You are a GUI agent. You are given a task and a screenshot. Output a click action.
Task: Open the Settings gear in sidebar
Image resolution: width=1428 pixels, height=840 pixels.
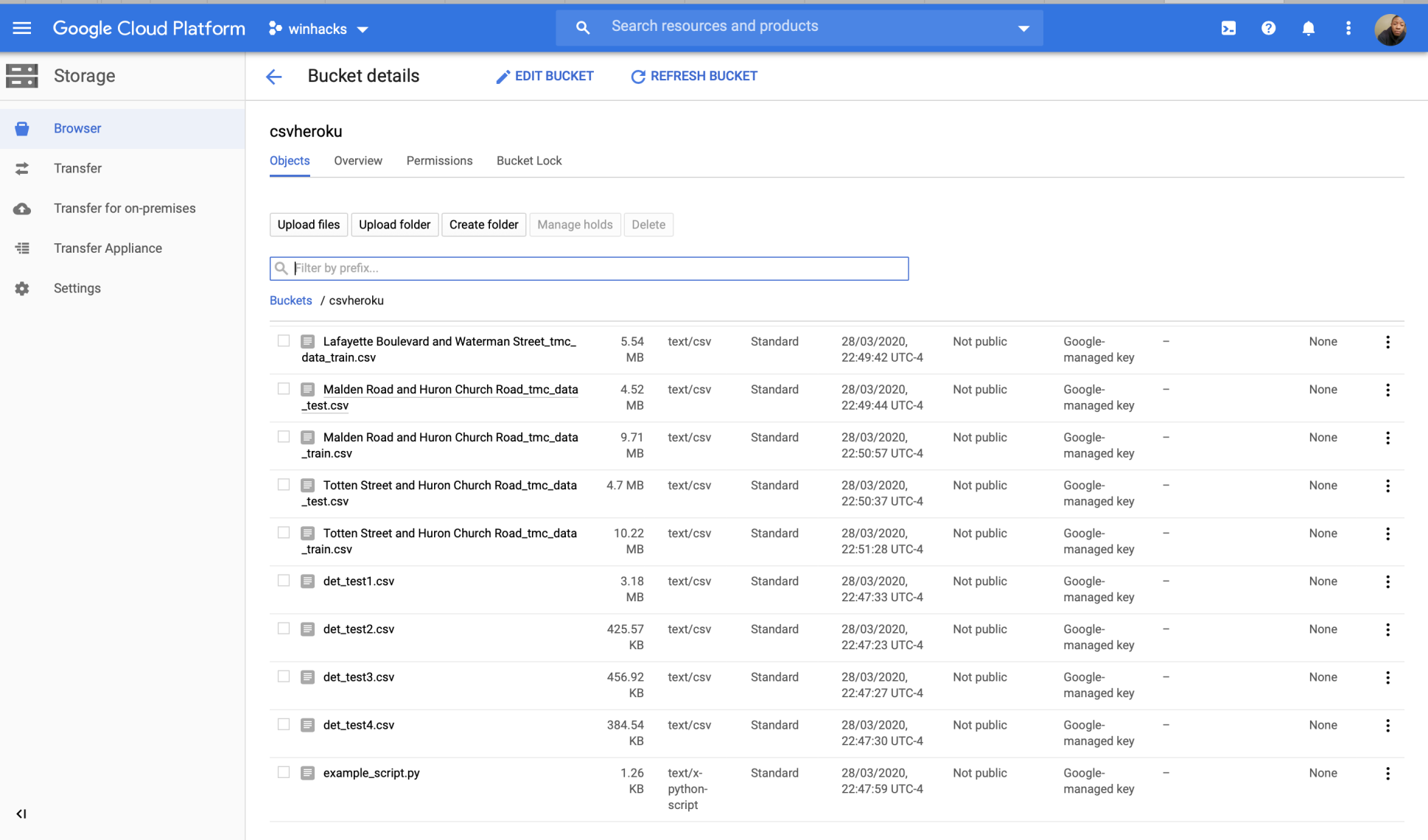click(x=22, y=288)
